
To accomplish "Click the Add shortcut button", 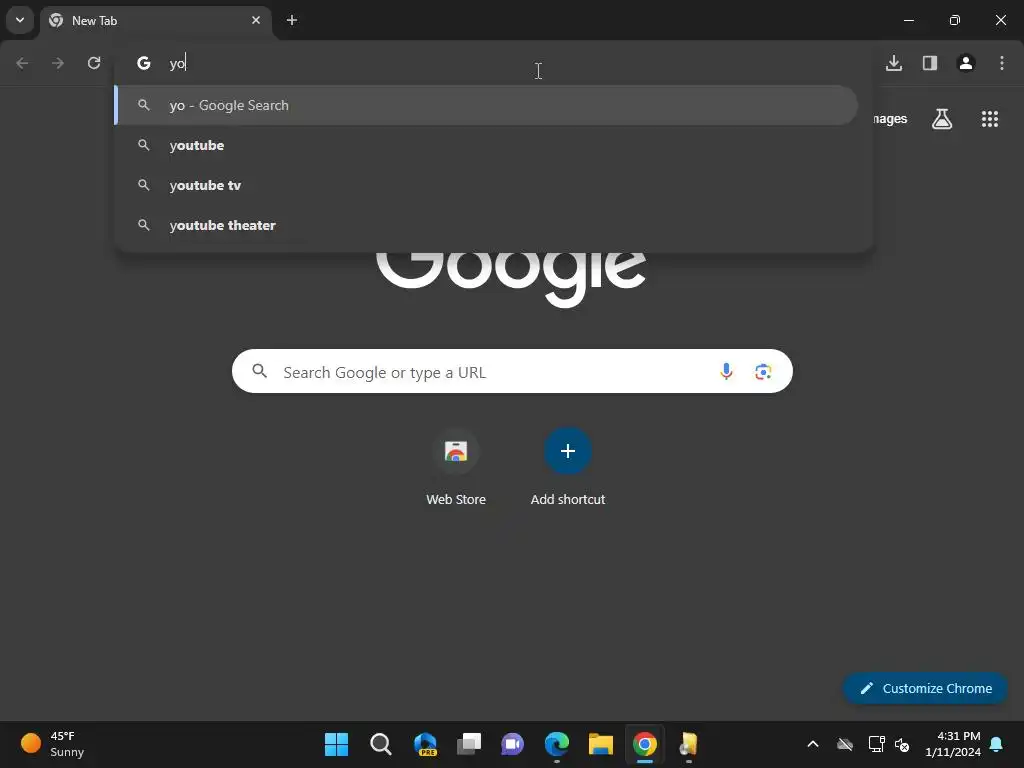I will tap(568, 468).
